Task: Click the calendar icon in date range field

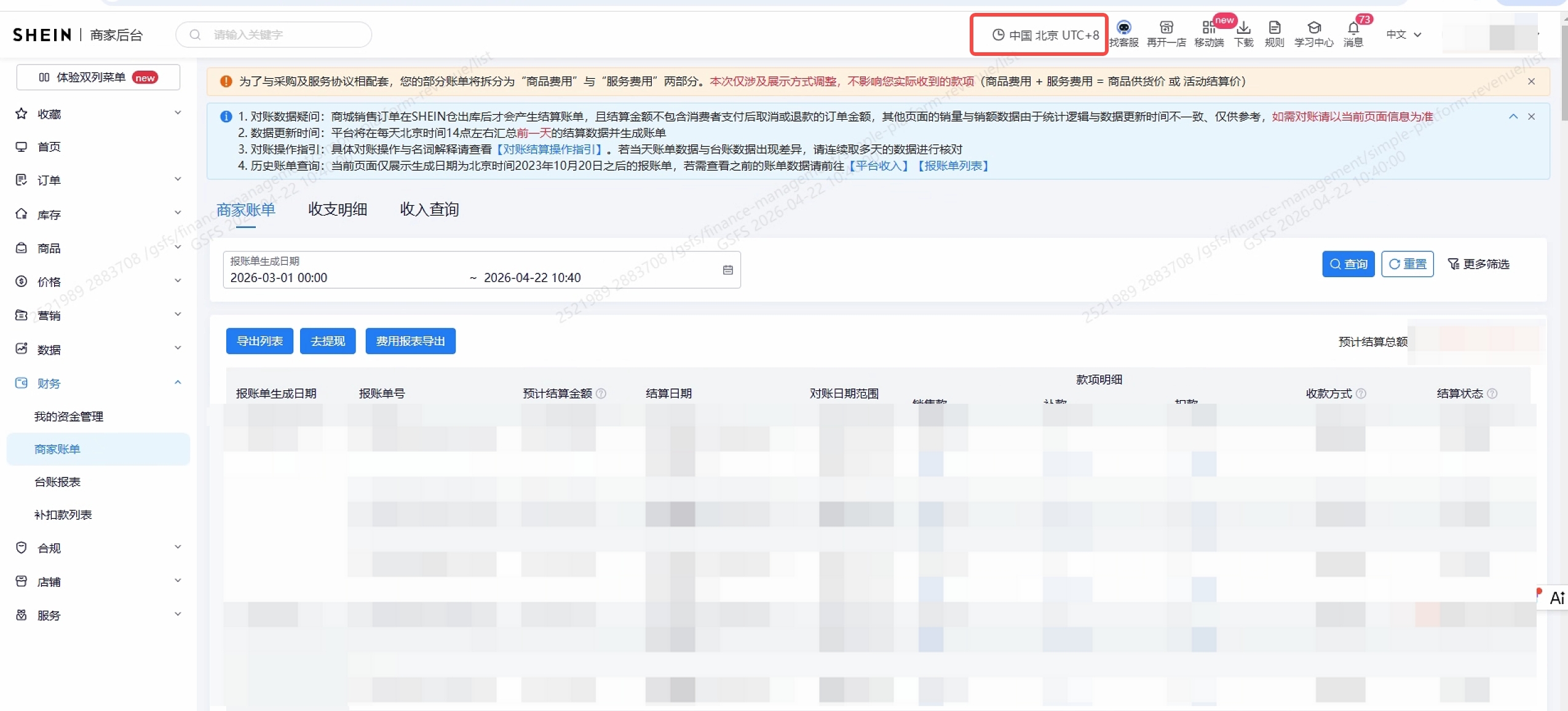Action: tap(727, 270)
